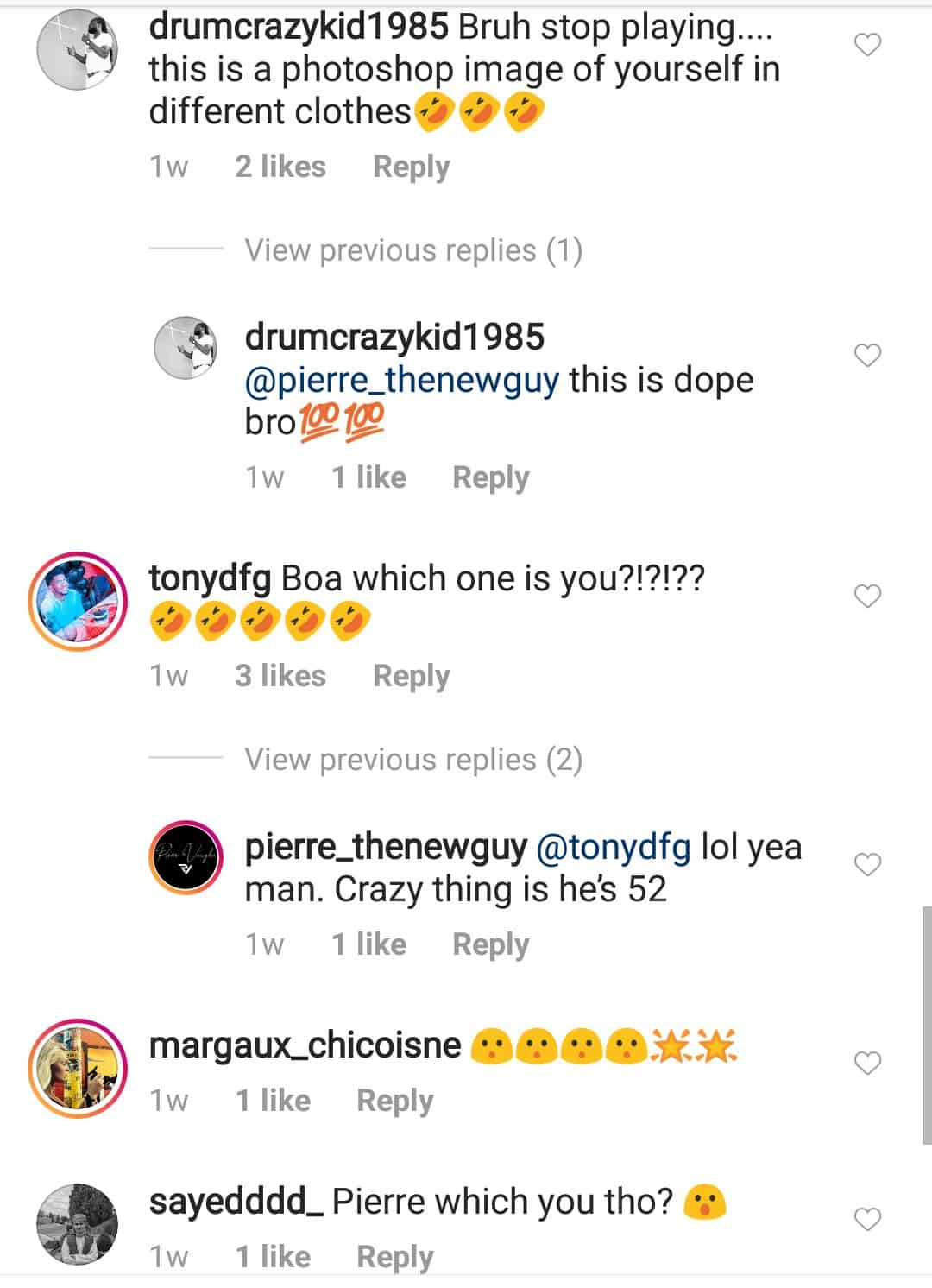Like tonydfg's "Boa which one" comment
This screenshot has width=932, height=1288.
point(867,596)
